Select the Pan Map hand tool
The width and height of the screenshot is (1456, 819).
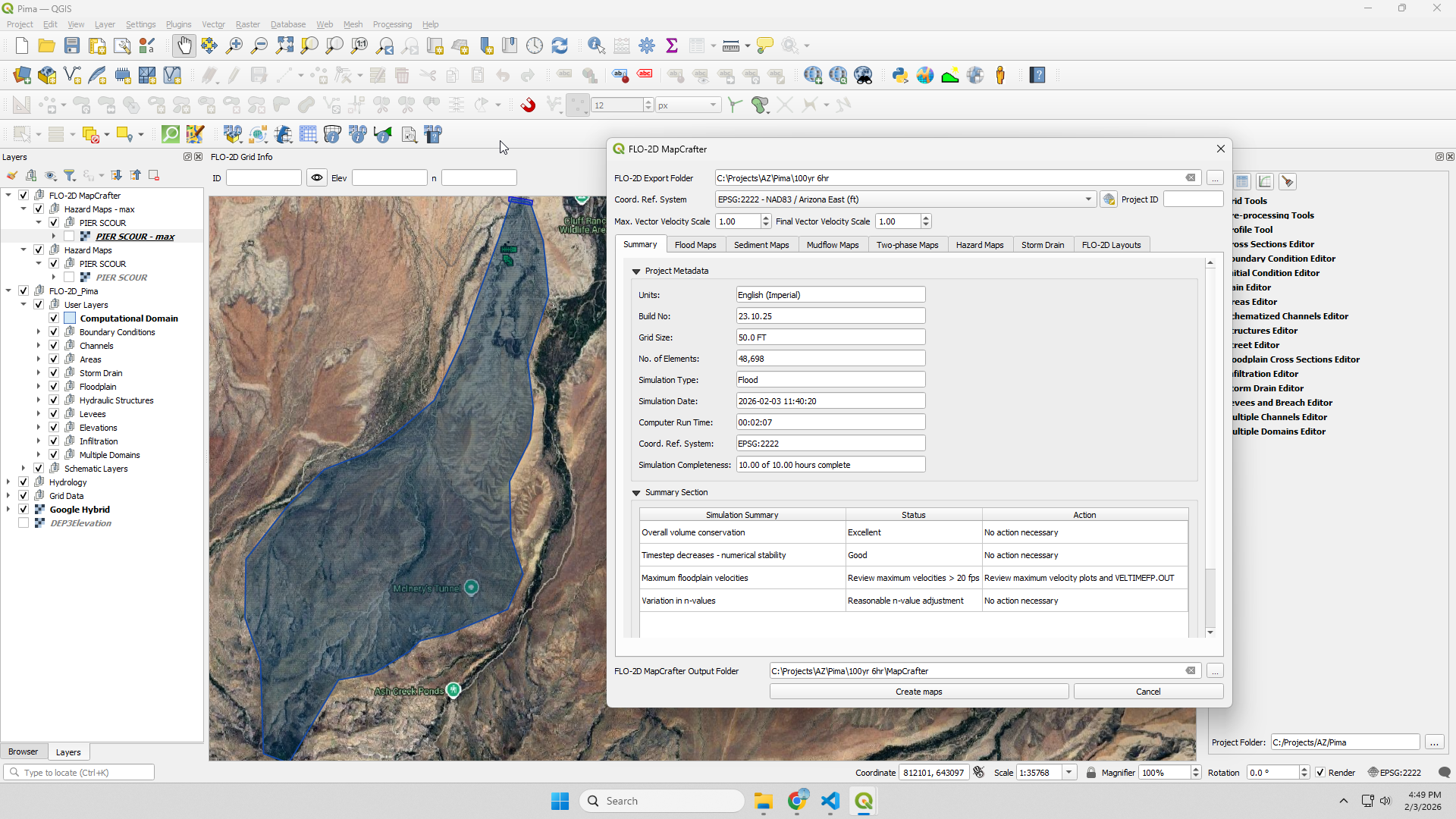click(x=184, y=45)
